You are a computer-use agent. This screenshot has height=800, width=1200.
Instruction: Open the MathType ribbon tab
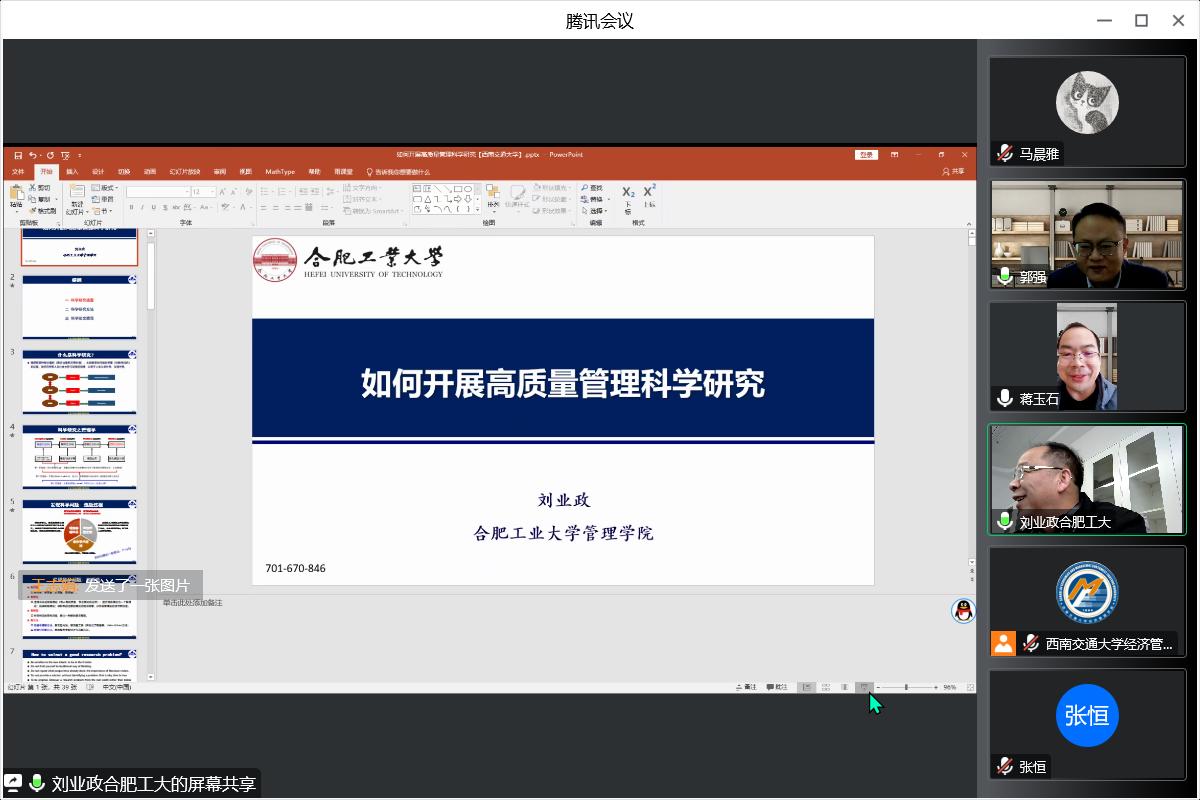(x=280, y=172)
